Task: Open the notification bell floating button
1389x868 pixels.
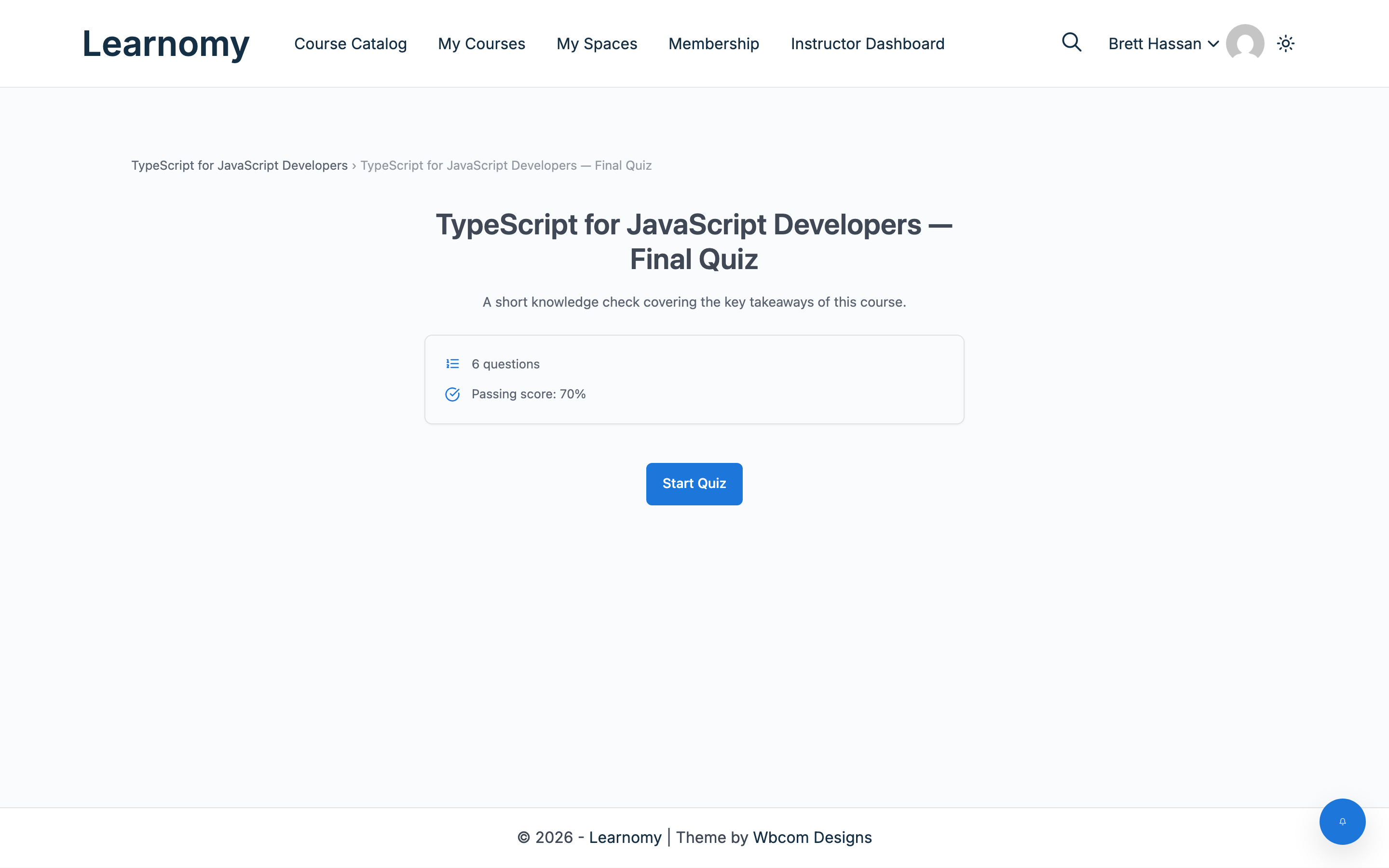Action: pyautogui.click(x=1342, y=822)
